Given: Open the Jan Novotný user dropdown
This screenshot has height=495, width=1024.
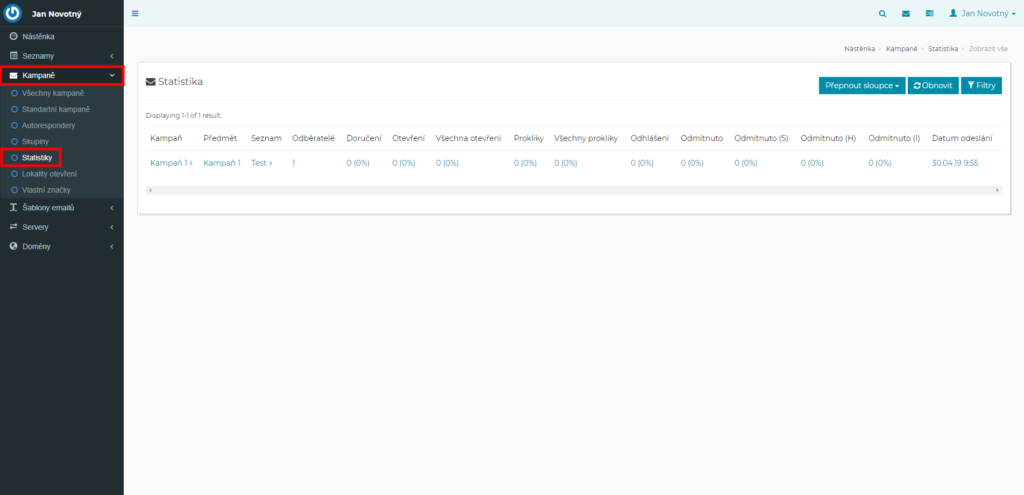Looking at the screenshot, I should (982, 13).
